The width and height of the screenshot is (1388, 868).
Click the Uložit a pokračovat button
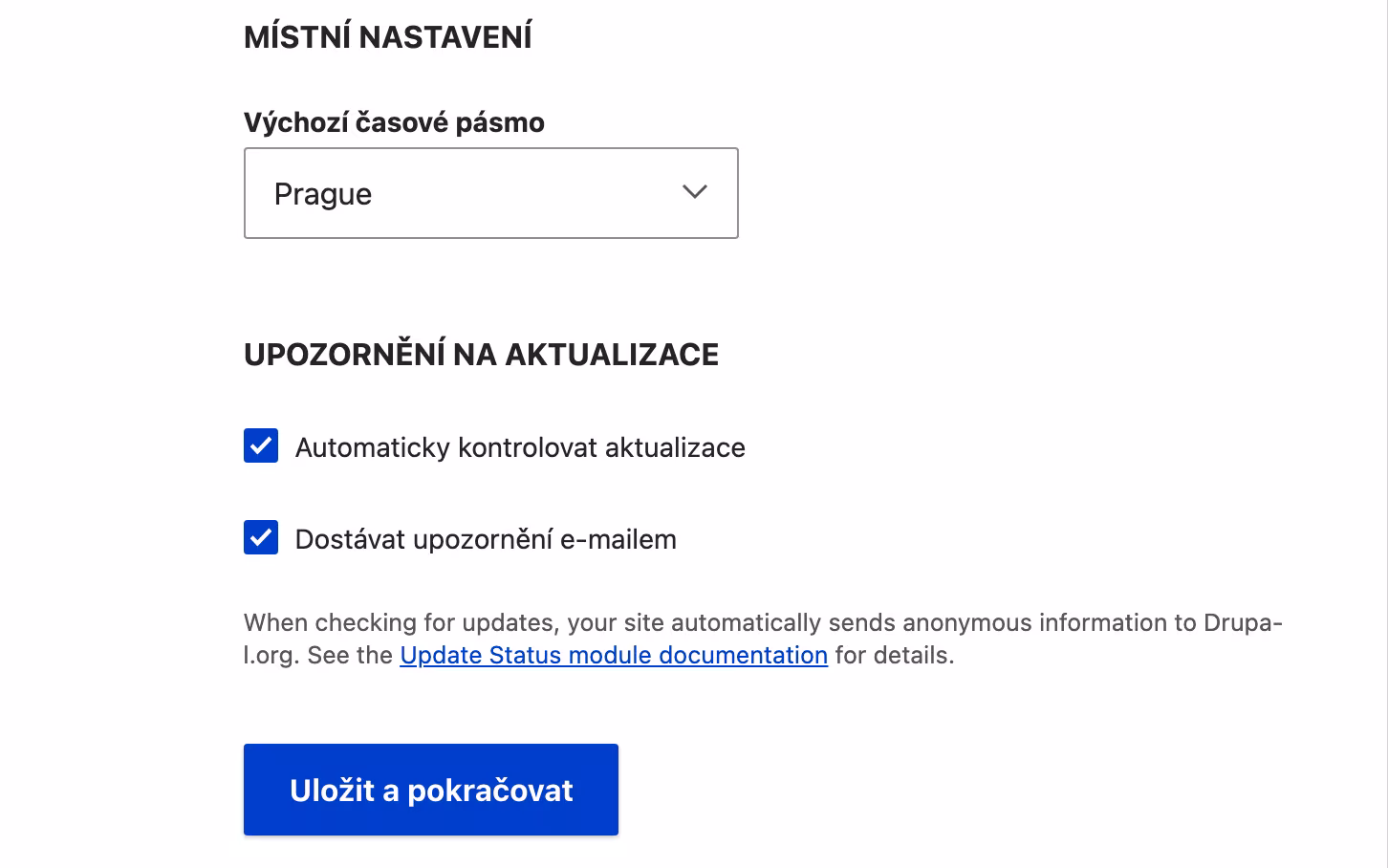pyautogui.click(x=431, y=790)
